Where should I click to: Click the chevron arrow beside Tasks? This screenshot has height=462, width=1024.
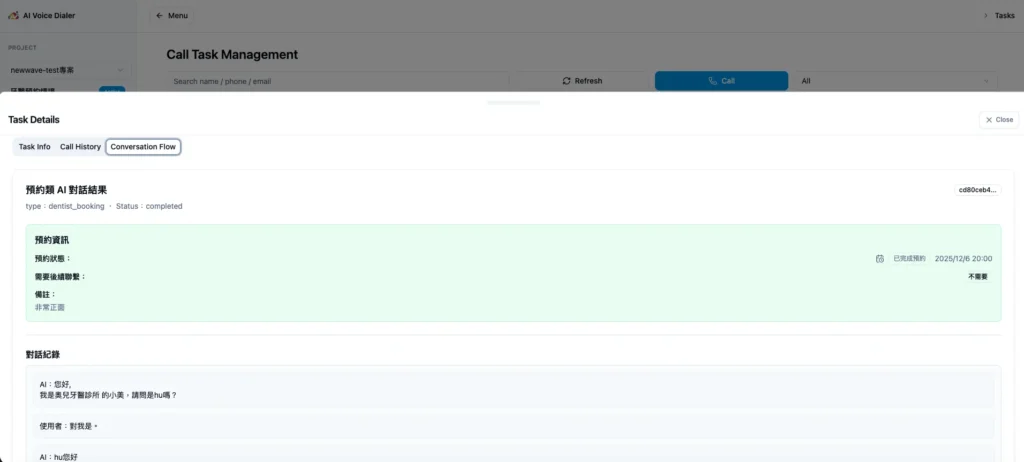click(x=986, y=16)
